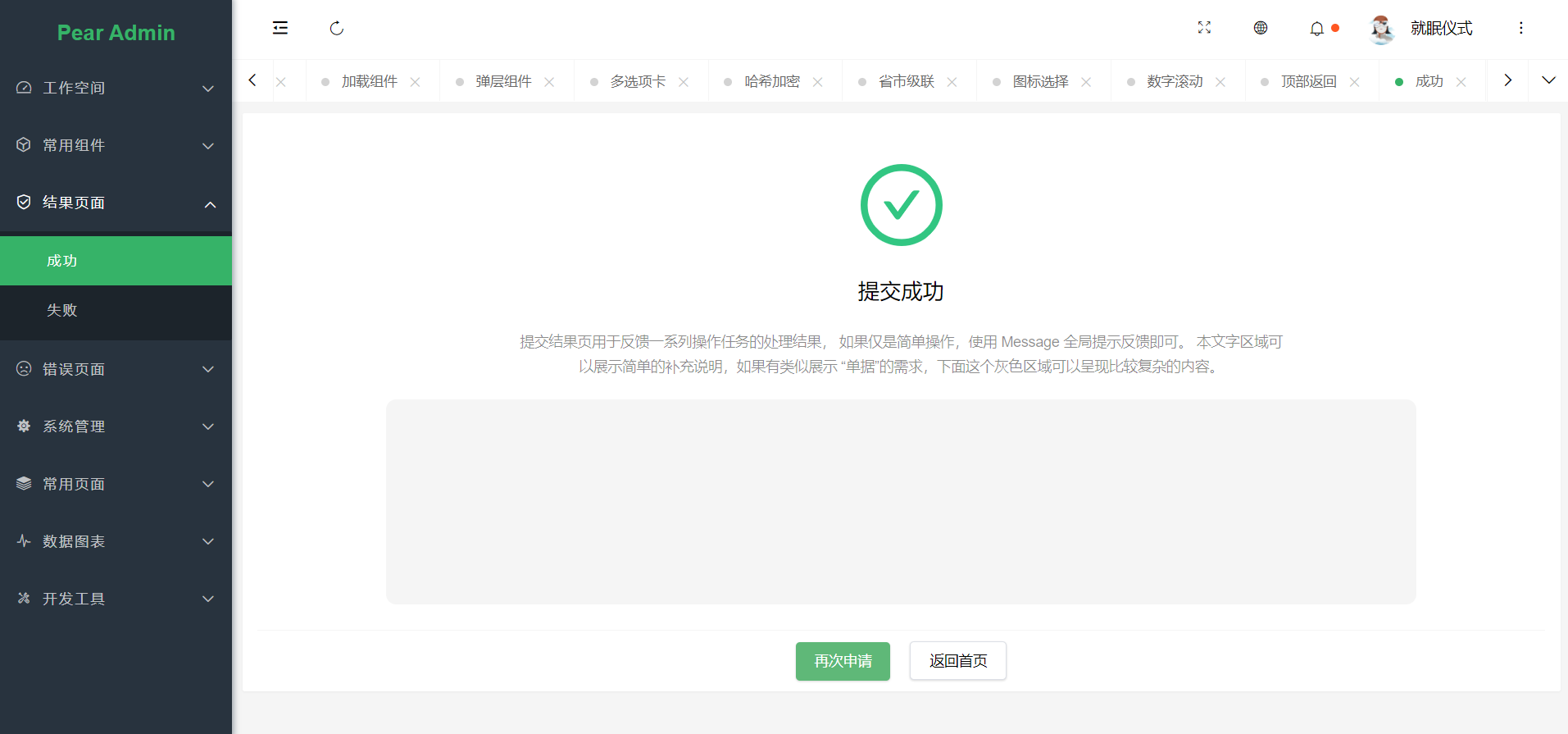This screenshot has width=1568, height=734.
Task: Expand the 系统管理 menu chevron
Action: point(209,427)
